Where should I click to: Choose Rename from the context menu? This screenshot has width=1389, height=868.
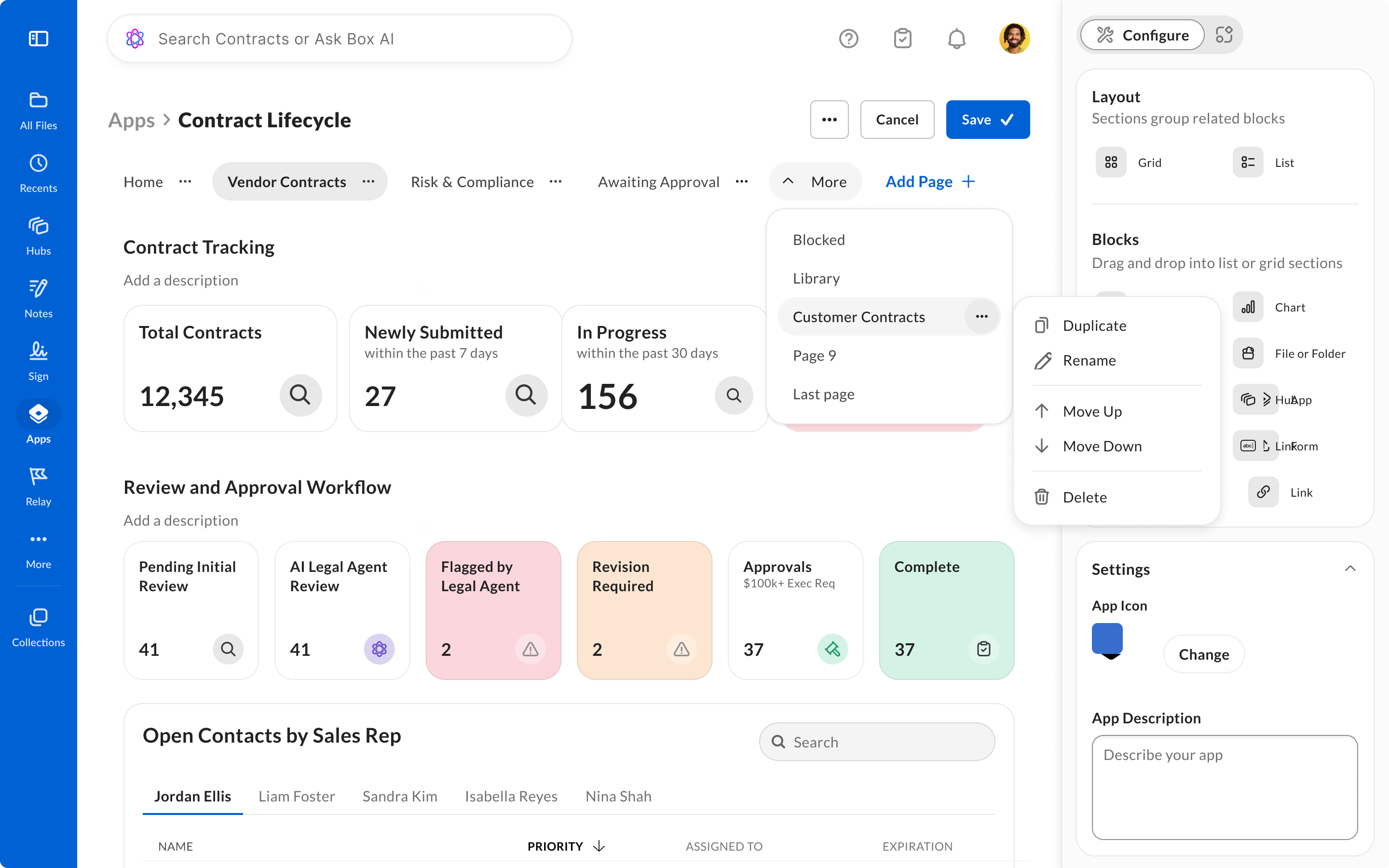point(1089,361)
